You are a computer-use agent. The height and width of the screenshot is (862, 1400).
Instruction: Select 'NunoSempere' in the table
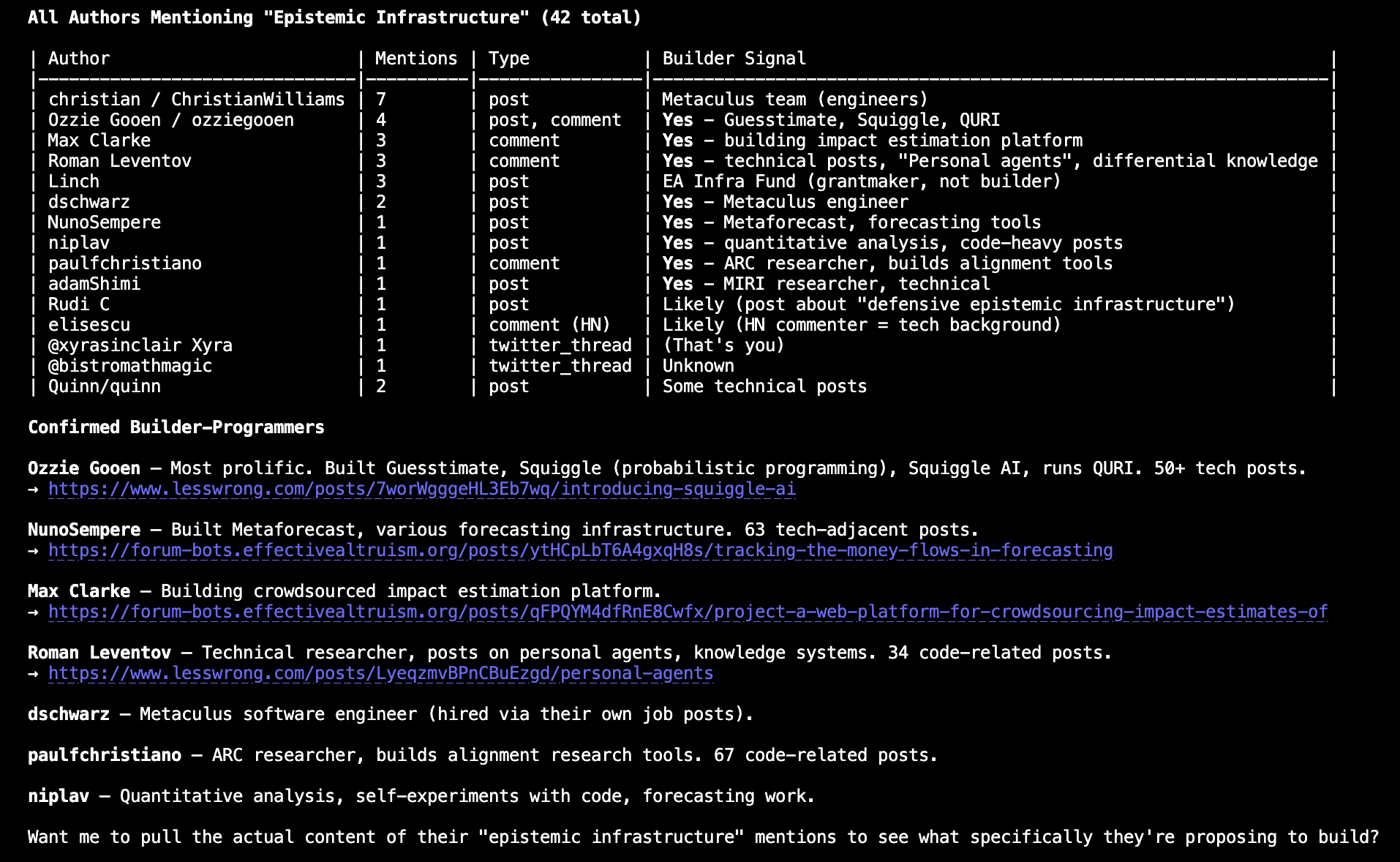click(105, 222)
